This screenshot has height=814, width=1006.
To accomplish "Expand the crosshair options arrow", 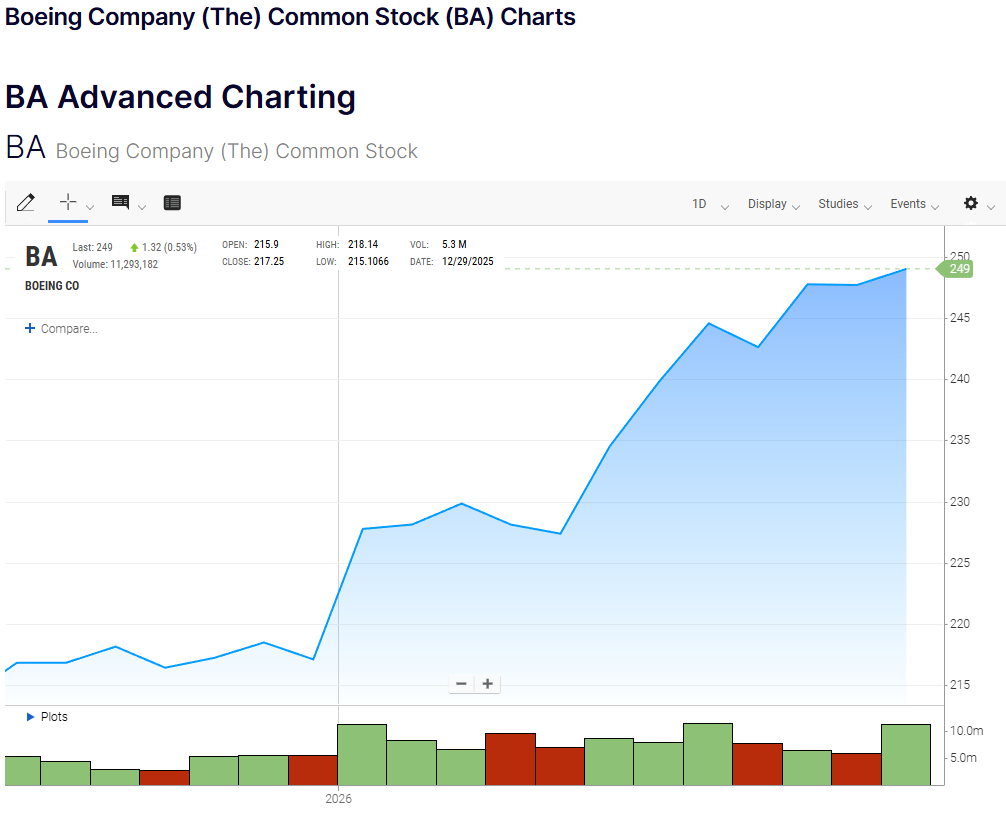I will [x=90, y=207].
